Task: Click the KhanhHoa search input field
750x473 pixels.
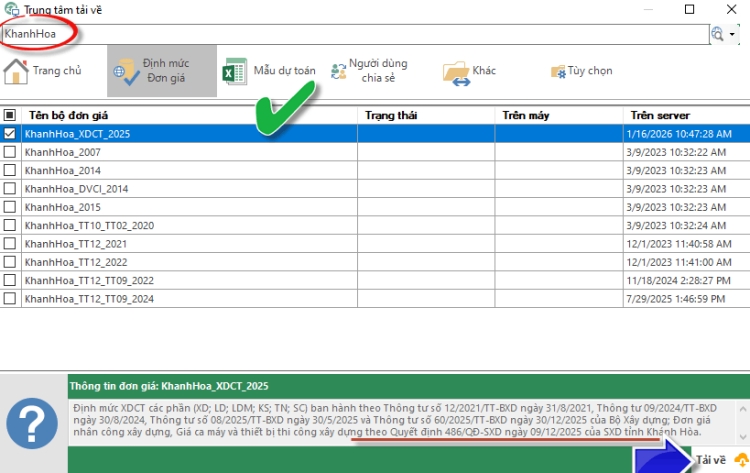Action: [x=350, y=34]
